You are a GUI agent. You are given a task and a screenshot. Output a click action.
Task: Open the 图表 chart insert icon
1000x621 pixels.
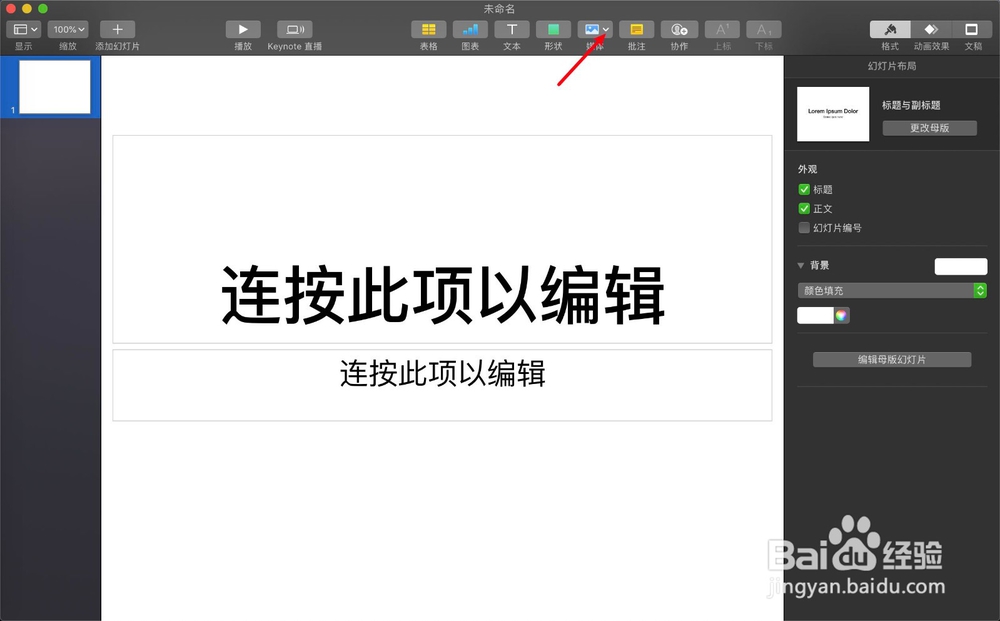pos(470,30)
